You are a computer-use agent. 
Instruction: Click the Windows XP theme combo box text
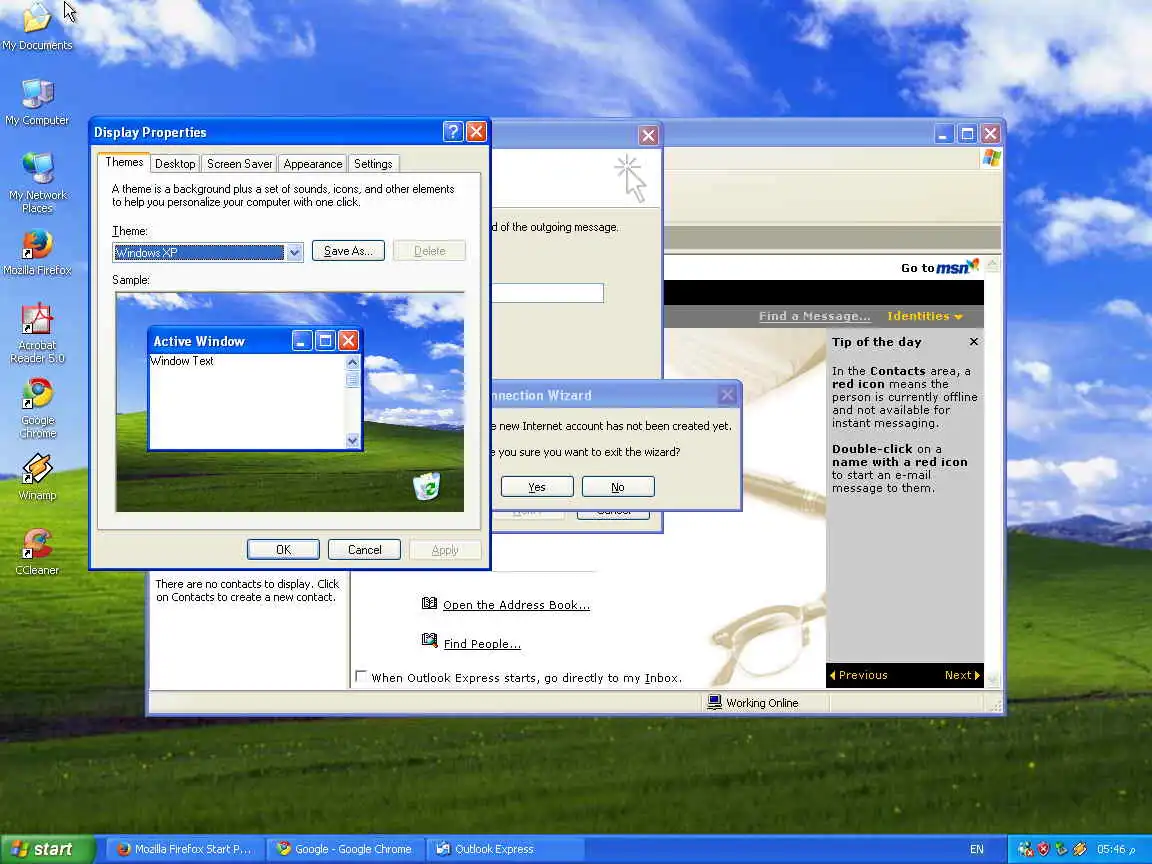coord(198,252)
